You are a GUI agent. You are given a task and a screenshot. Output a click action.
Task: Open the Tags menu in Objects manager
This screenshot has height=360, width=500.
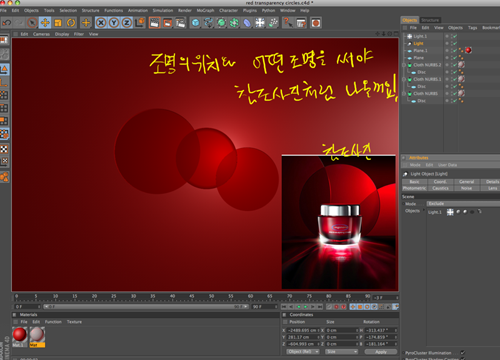(x=472, y=28)
